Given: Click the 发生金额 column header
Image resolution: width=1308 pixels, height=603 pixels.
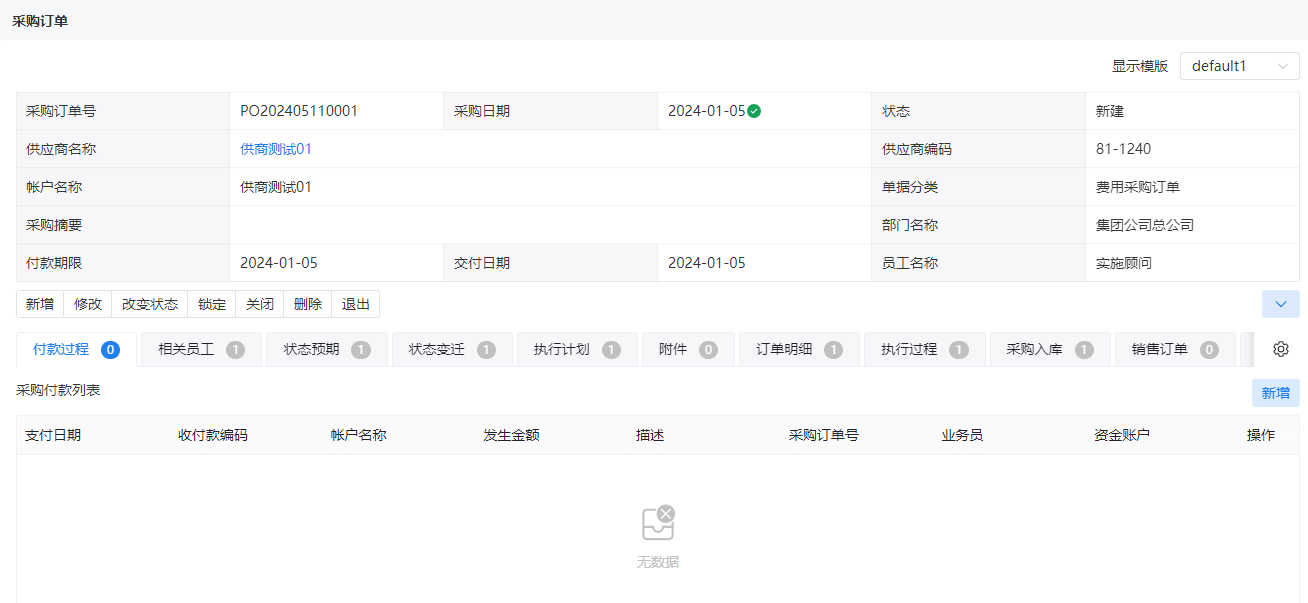Looking at the screenshot, I should (x=511, y=435).
